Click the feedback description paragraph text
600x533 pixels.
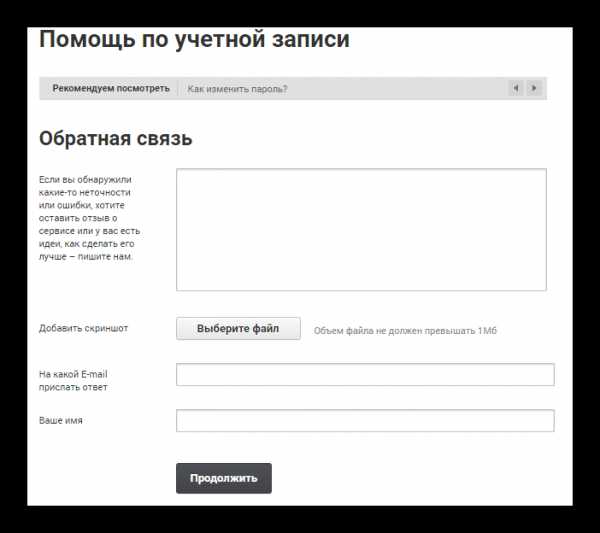point(92,217)
